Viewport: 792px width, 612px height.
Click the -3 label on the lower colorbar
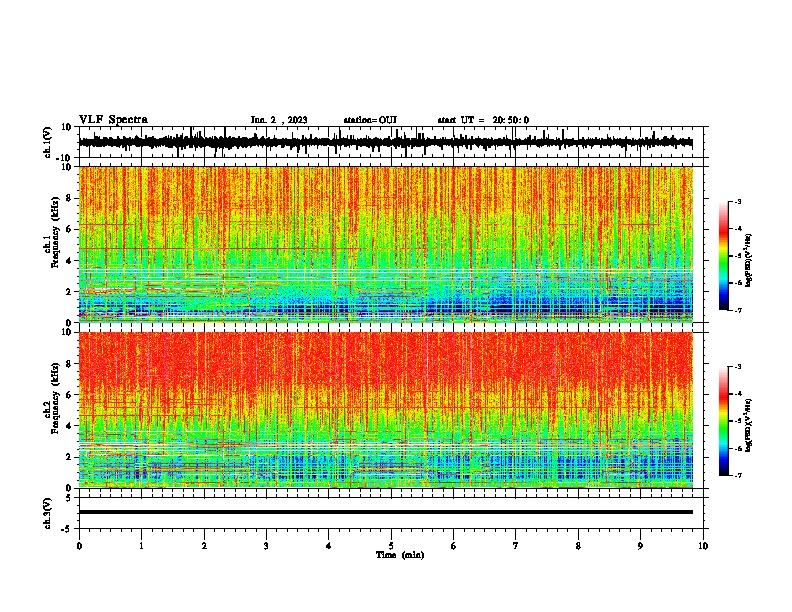click(x=737, y=367)
